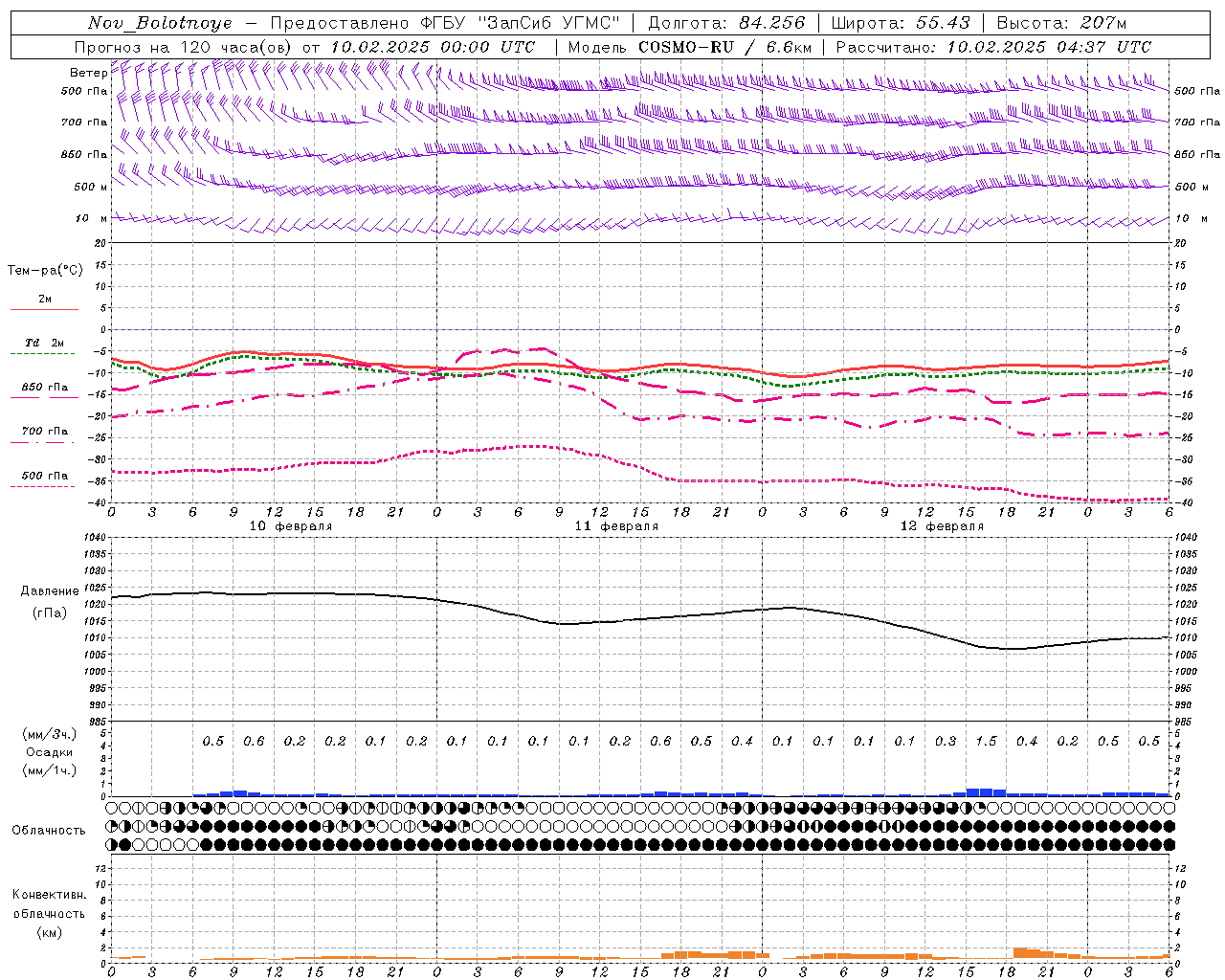This screenshot has height=980, width=1225.
Task: Click the 500 гПа temperature legend entry
Action: tap(45, 476)
